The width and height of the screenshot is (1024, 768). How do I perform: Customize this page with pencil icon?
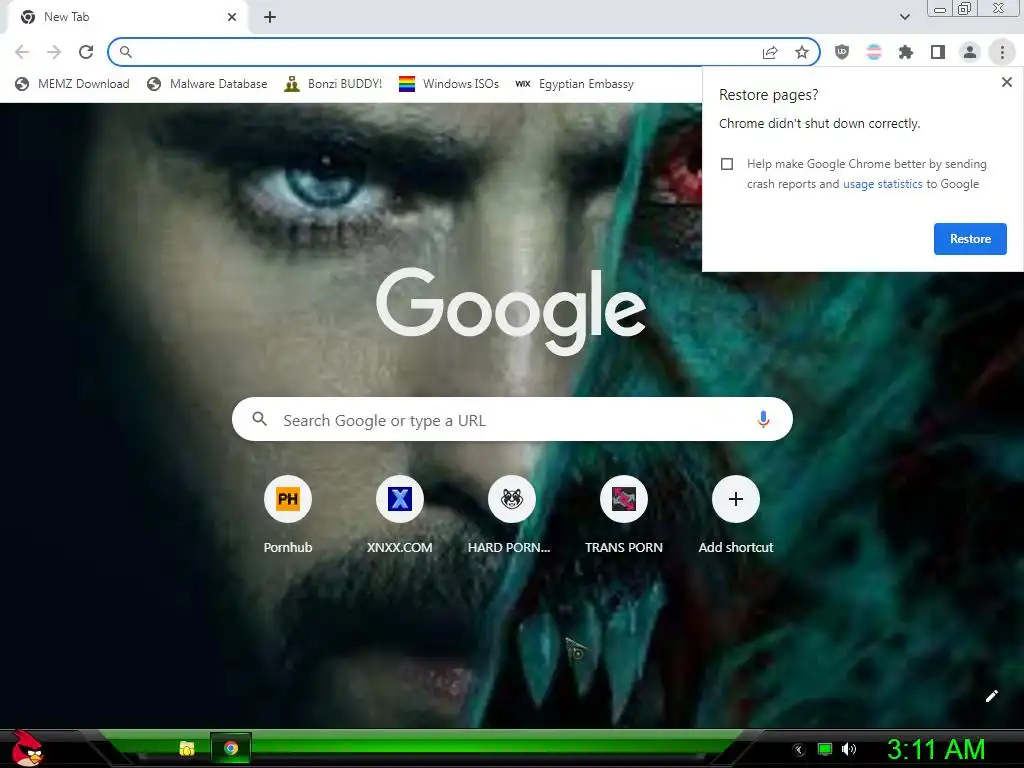pos(991,696)
